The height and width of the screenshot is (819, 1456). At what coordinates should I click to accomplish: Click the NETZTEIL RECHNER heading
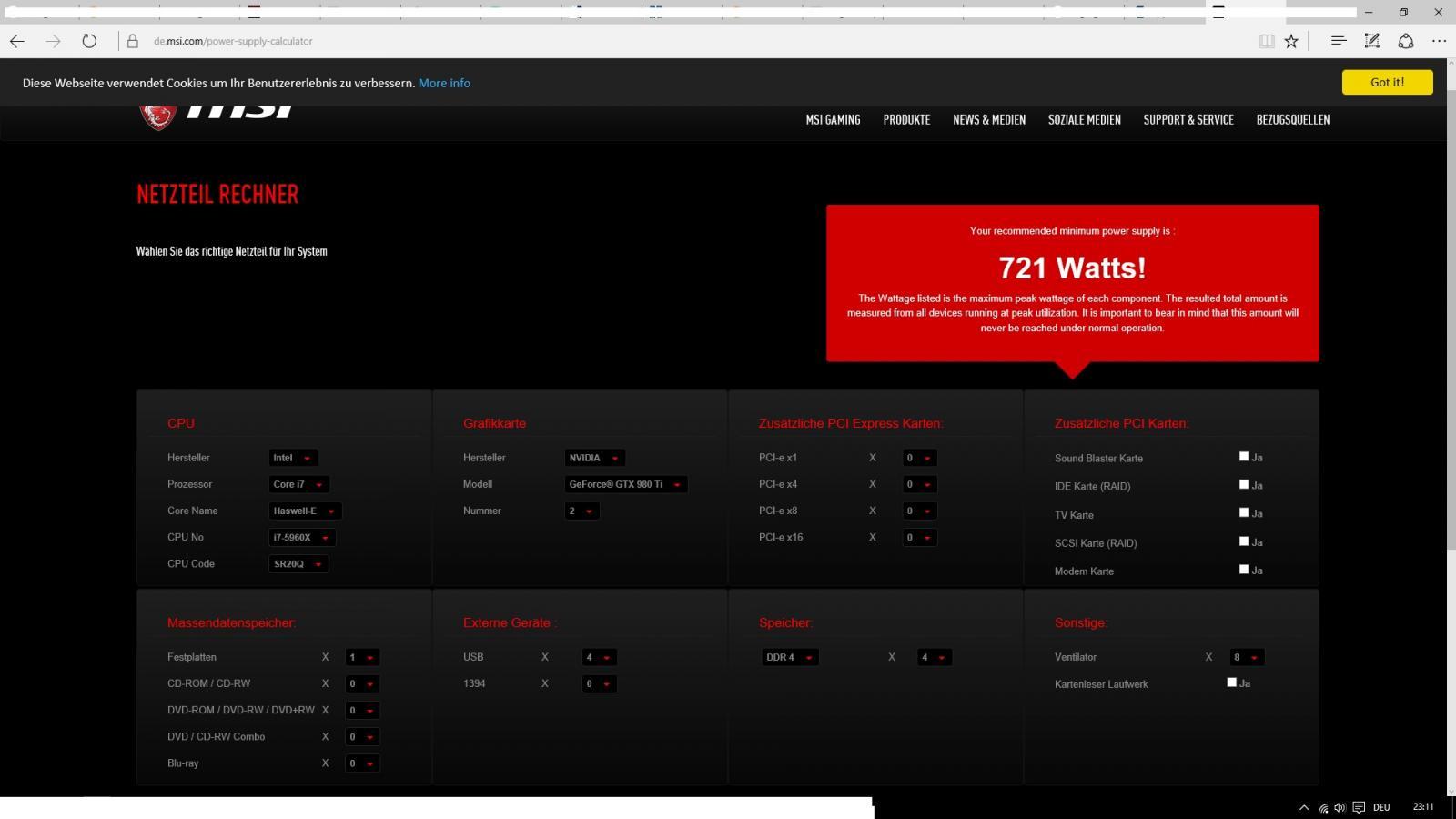point(217,194)
